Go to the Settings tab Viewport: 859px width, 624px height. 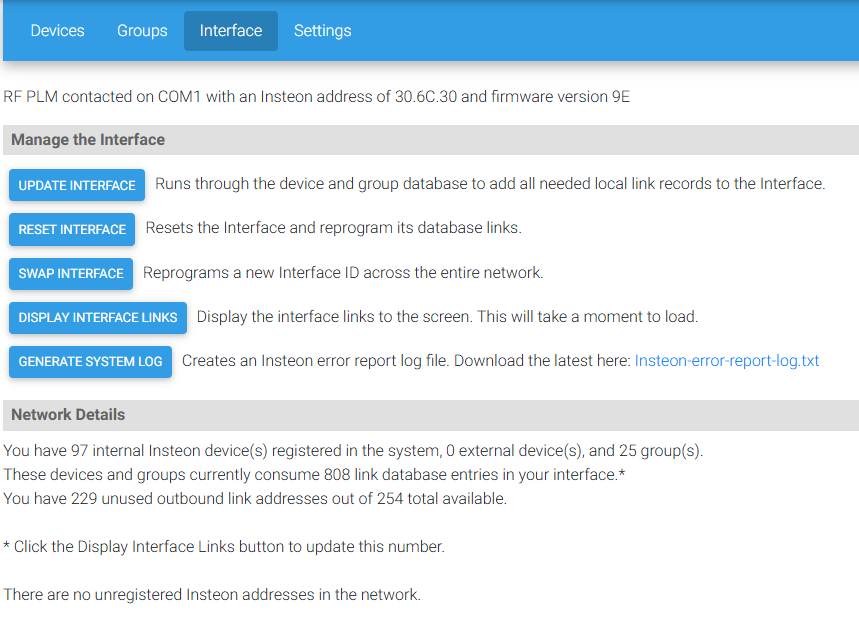point(323,31)
